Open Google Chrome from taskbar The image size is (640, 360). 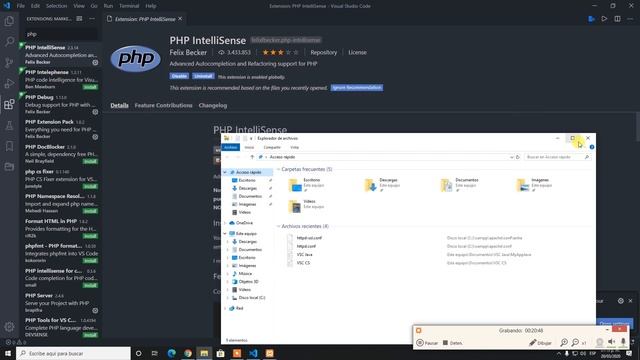(188, 353)
